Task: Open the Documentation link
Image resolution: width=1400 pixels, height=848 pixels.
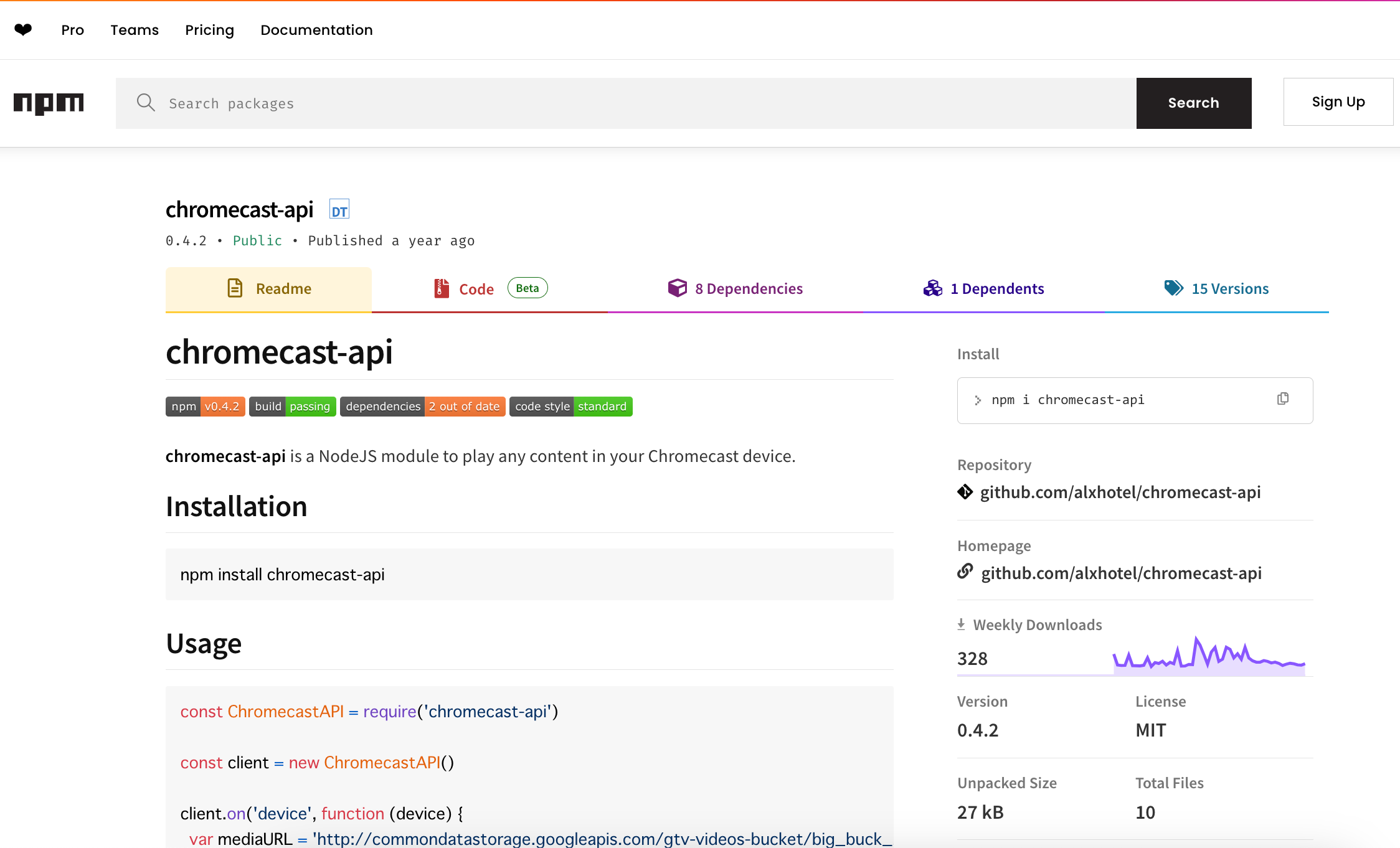Action: coord(316,30)
